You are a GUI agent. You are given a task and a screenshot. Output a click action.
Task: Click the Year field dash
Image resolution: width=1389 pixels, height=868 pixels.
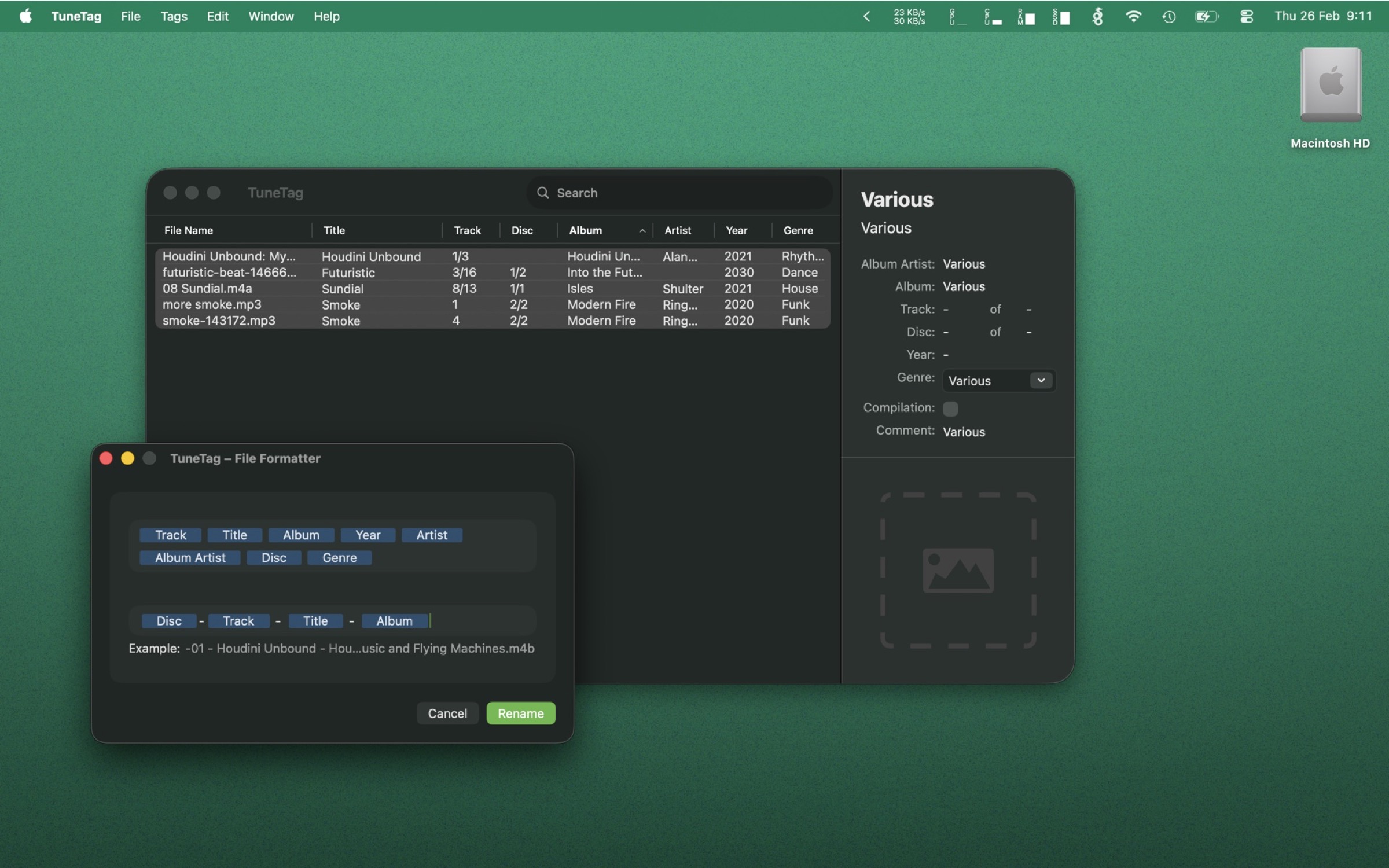pyautogui.click(x=946, y=355)
